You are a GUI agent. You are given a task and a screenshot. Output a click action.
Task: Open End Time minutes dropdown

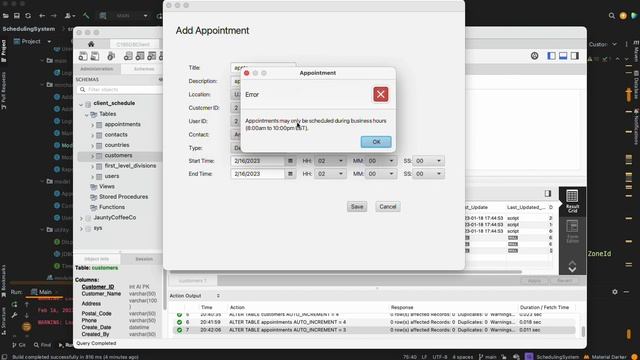[381, 174]
